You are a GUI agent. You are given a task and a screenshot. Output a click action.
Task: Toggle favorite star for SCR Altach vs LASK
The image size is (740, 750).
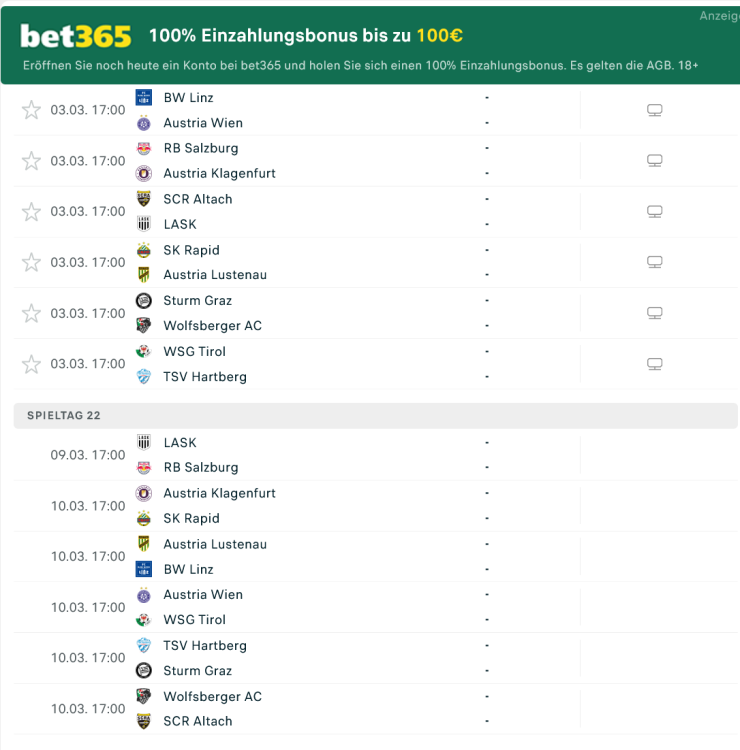pos(31,212)
